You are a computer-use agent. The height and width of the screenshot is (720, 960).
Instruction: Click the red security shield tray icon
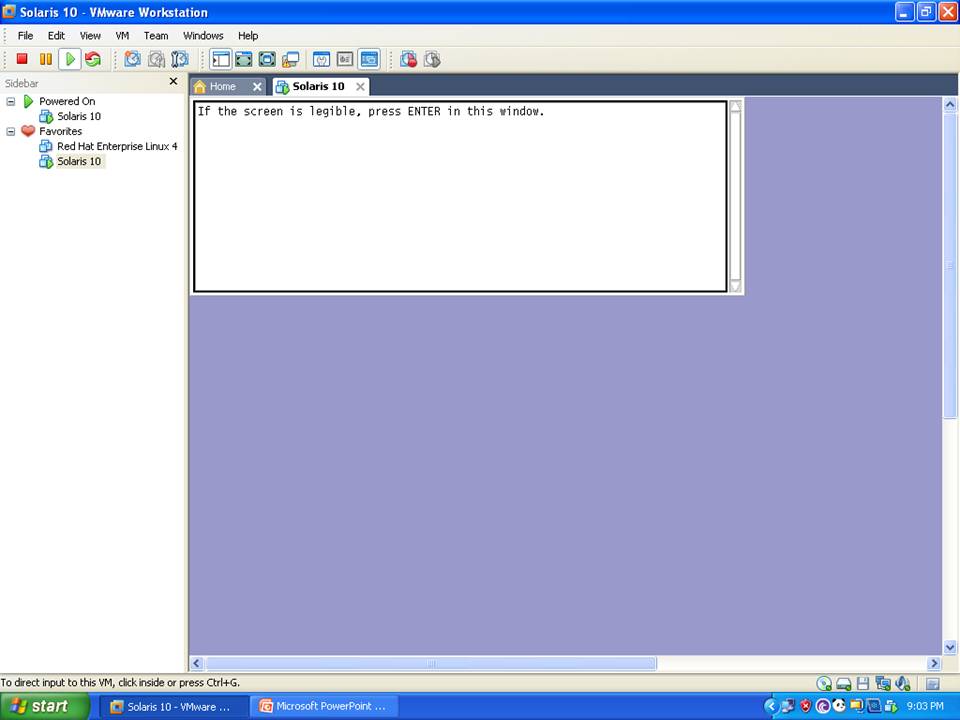click(x=806, y=707)
